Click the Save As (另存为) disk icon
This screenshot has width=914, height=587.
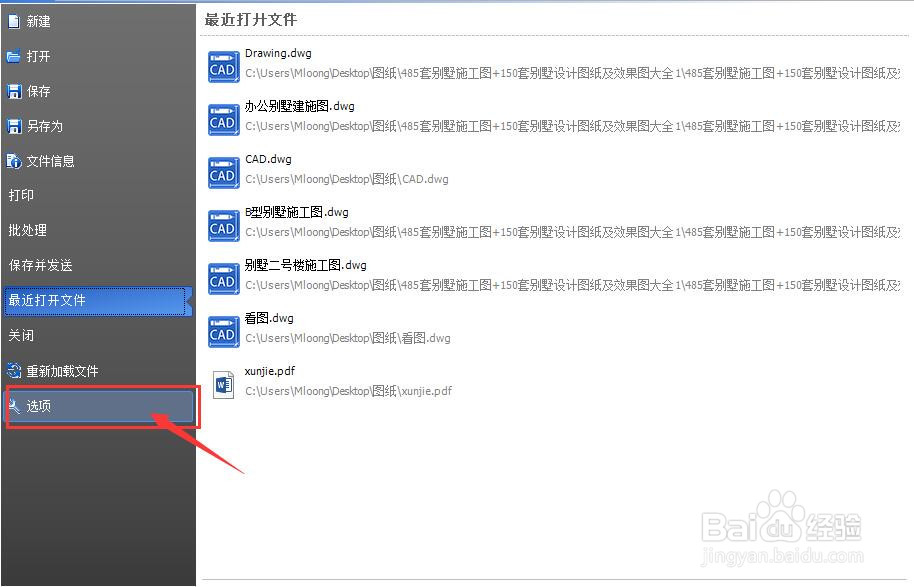tap(13, 126)
